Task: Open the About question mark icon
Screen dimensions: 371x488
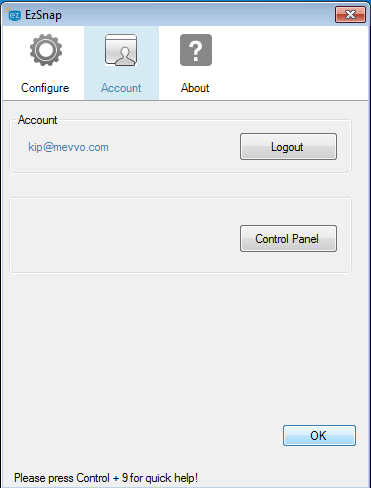Action: pyautogui.click(x=196, y=50)
